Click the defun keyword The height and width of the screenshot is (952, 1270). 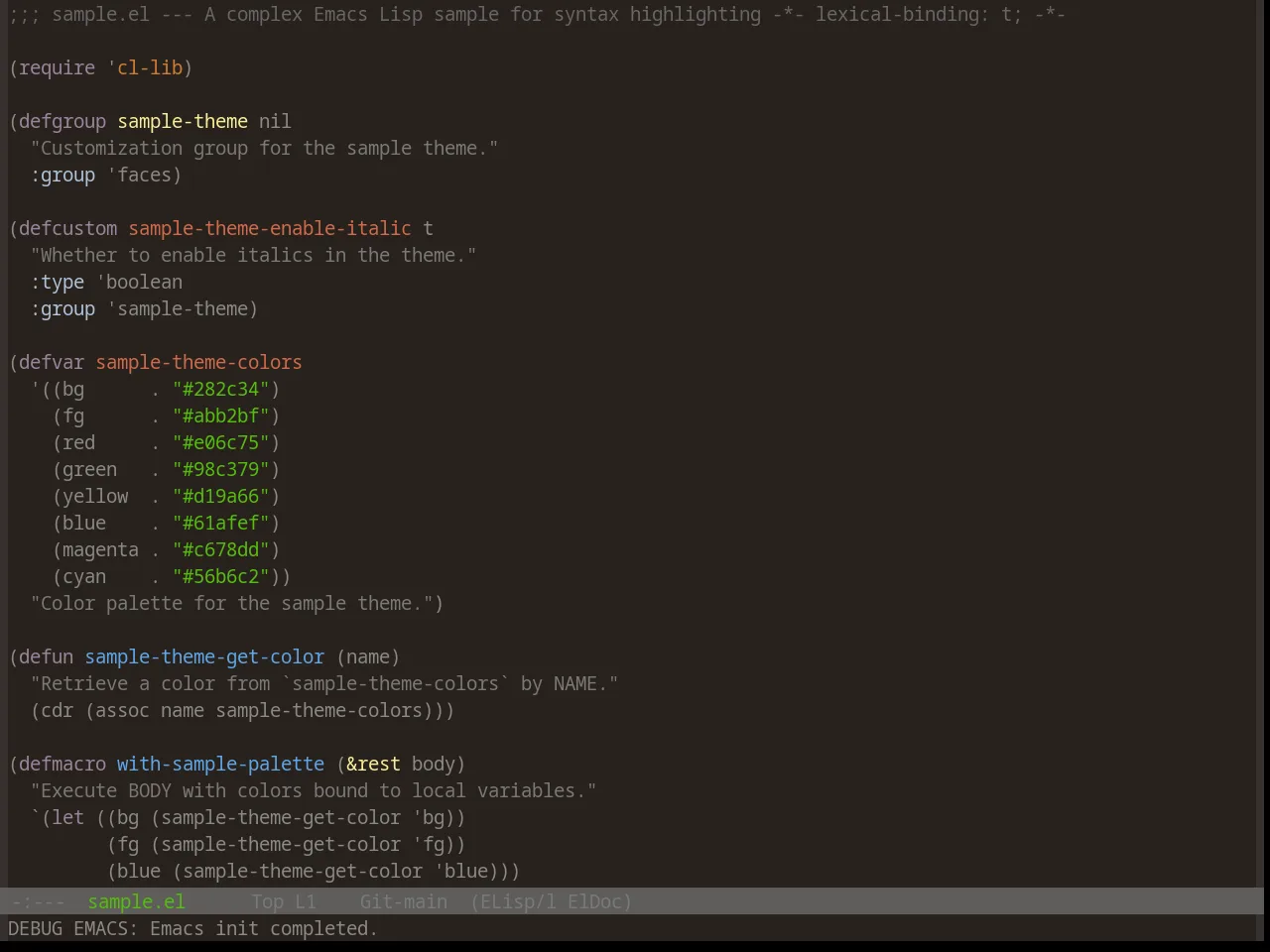pyautogui.click(x=47, y=656)
